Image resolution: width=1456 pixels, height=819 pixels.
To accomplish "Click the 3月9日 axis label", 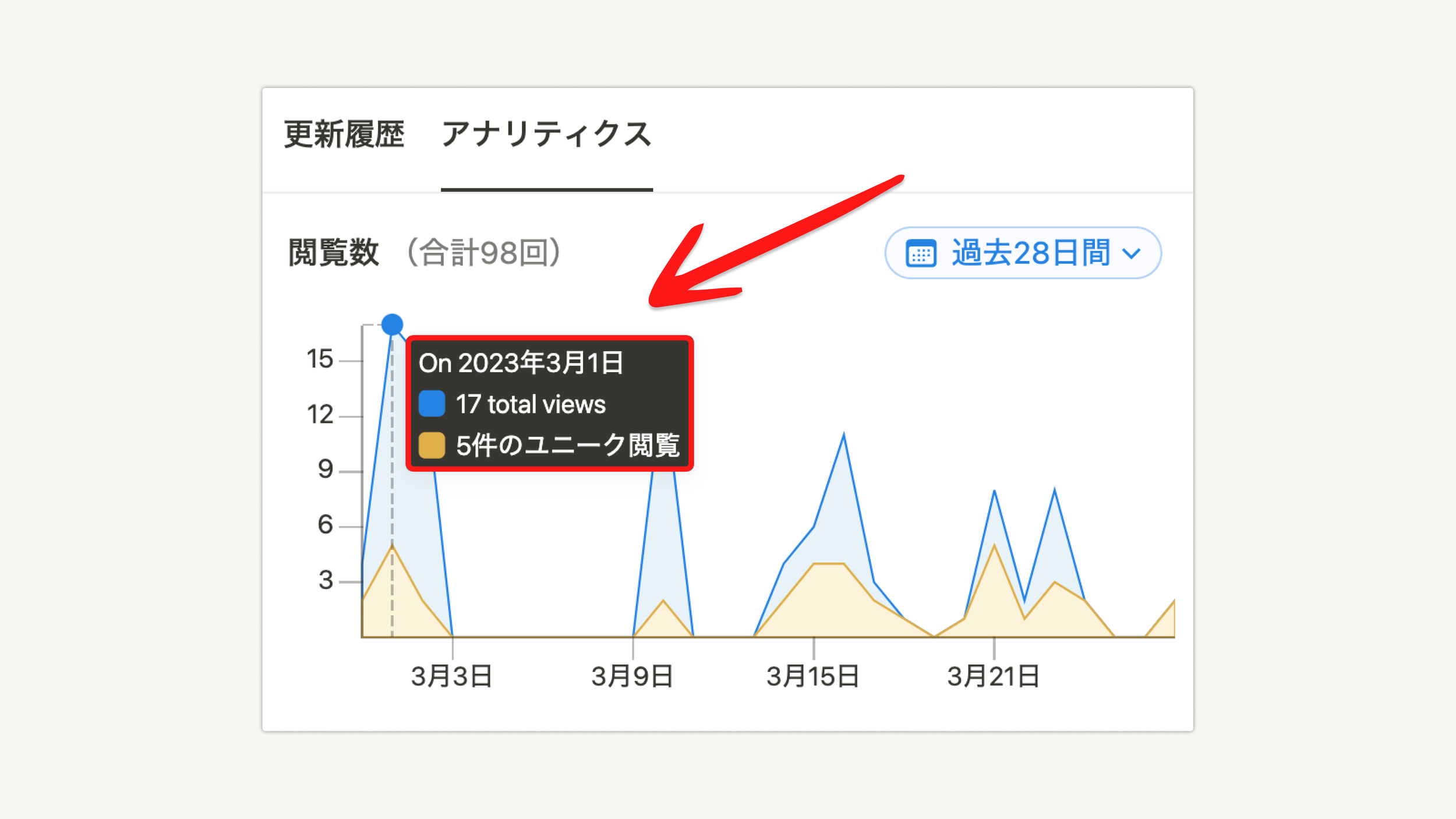I will tap(632, 676).
